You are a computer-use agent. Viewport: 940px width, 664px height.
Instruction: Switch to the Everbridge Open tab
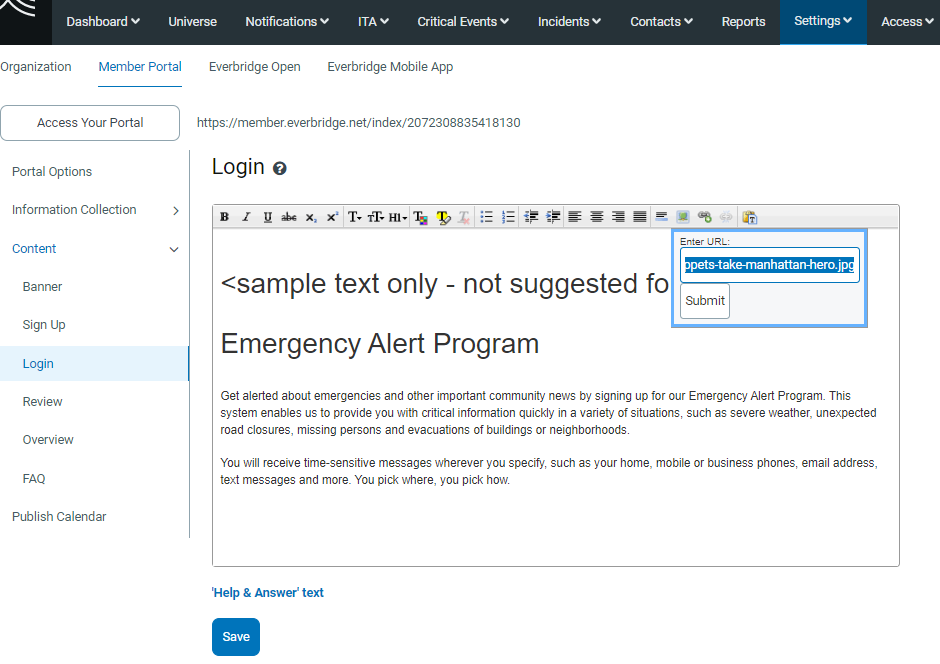tap(255, 67)
